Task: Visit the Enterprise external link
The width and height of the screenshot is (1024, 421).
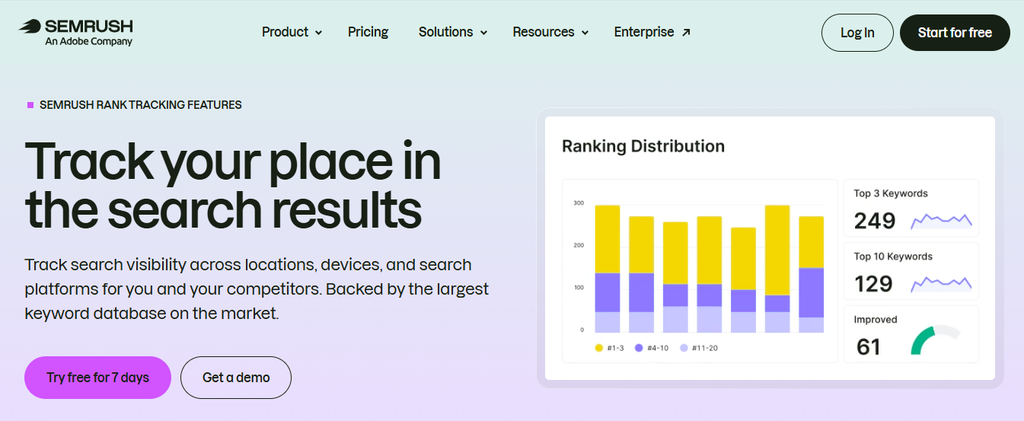Action: tap(652, 32)
